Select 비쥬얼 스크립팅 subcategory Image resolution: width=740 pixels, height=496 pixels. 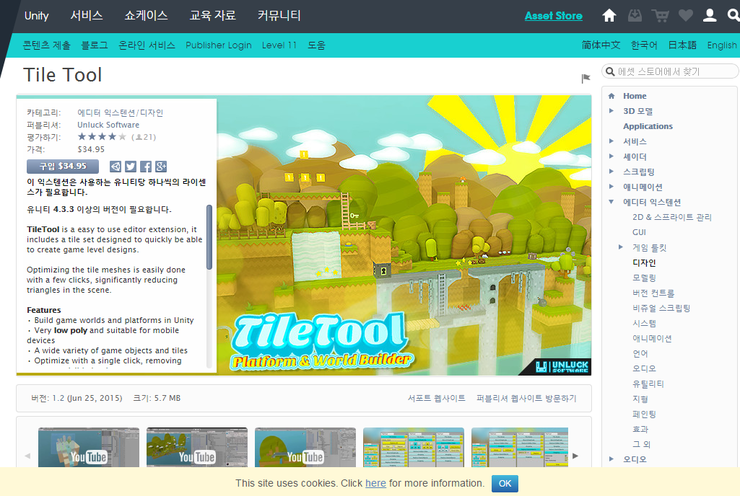tap(661, 308)
